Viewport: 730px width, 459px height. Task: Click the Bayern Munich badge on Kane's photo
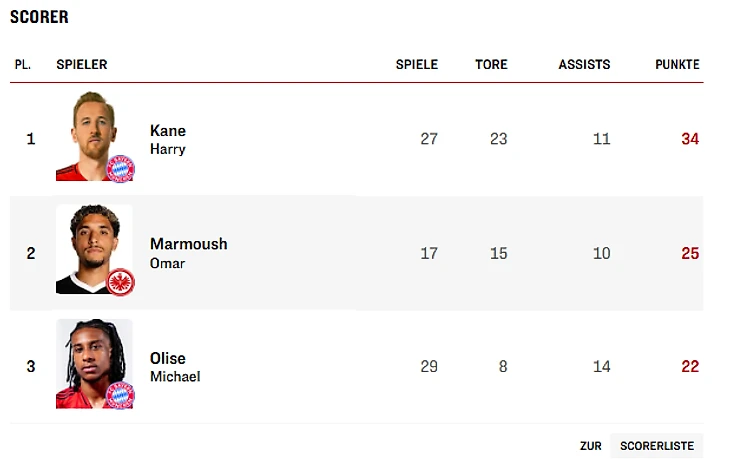click(x=120, y=168)
